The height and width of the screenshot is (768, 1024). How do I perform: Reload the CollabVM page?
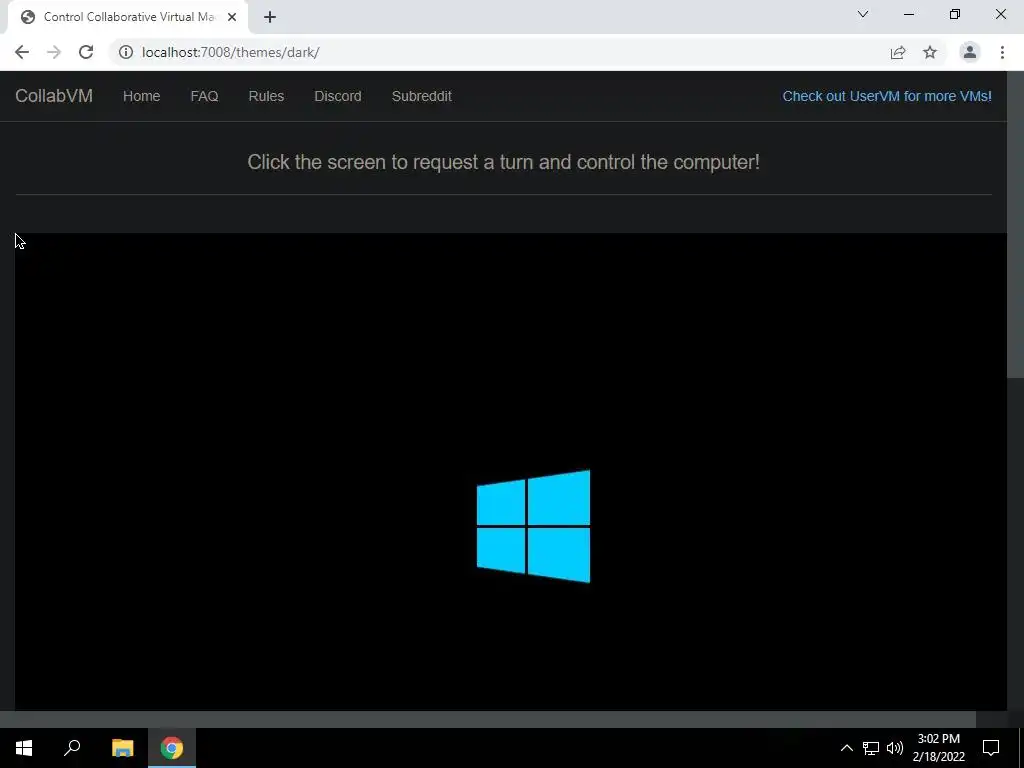(x=86, y=52)
